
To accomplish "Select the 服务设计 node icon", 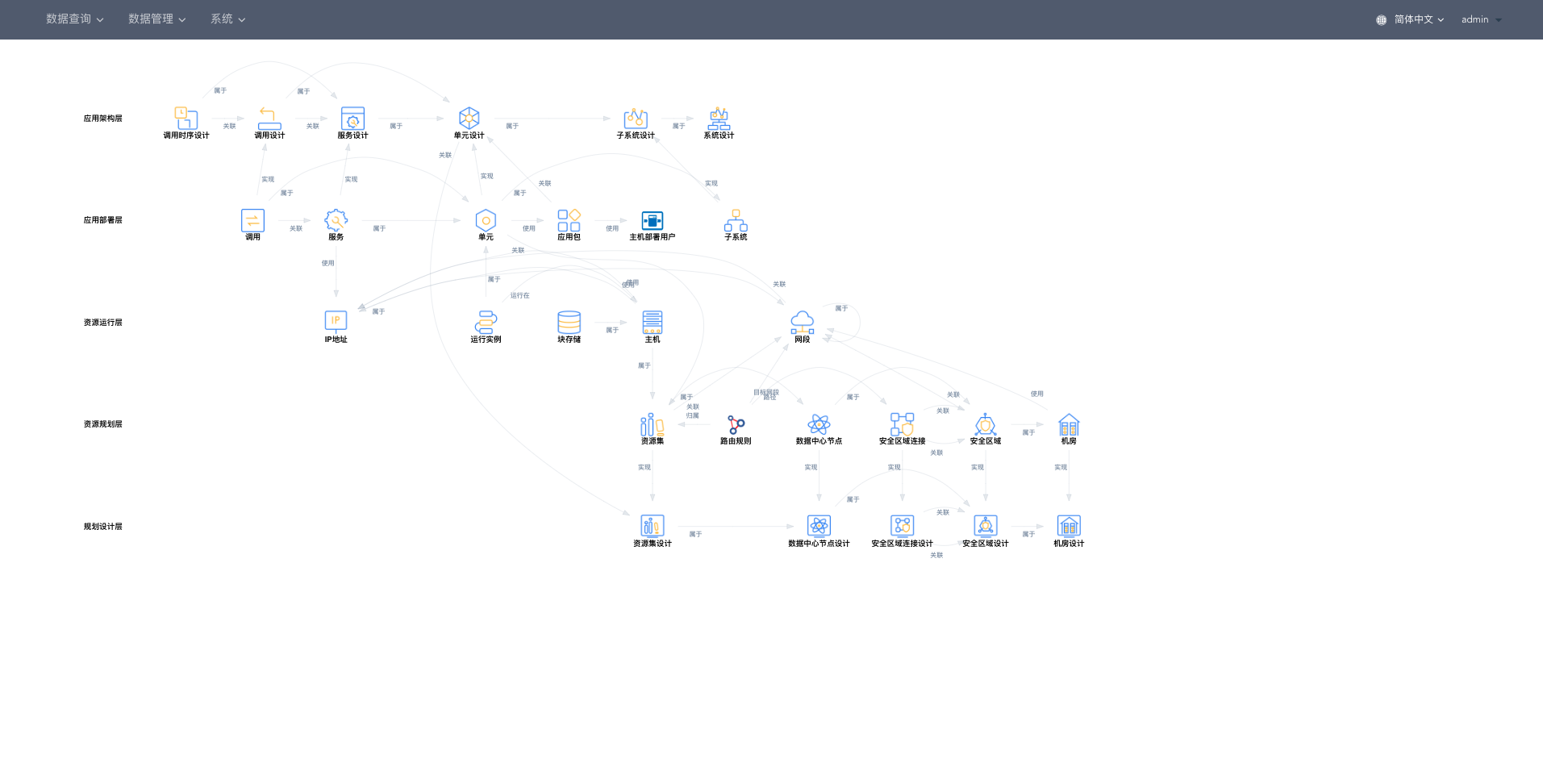I will coord(352,118).
